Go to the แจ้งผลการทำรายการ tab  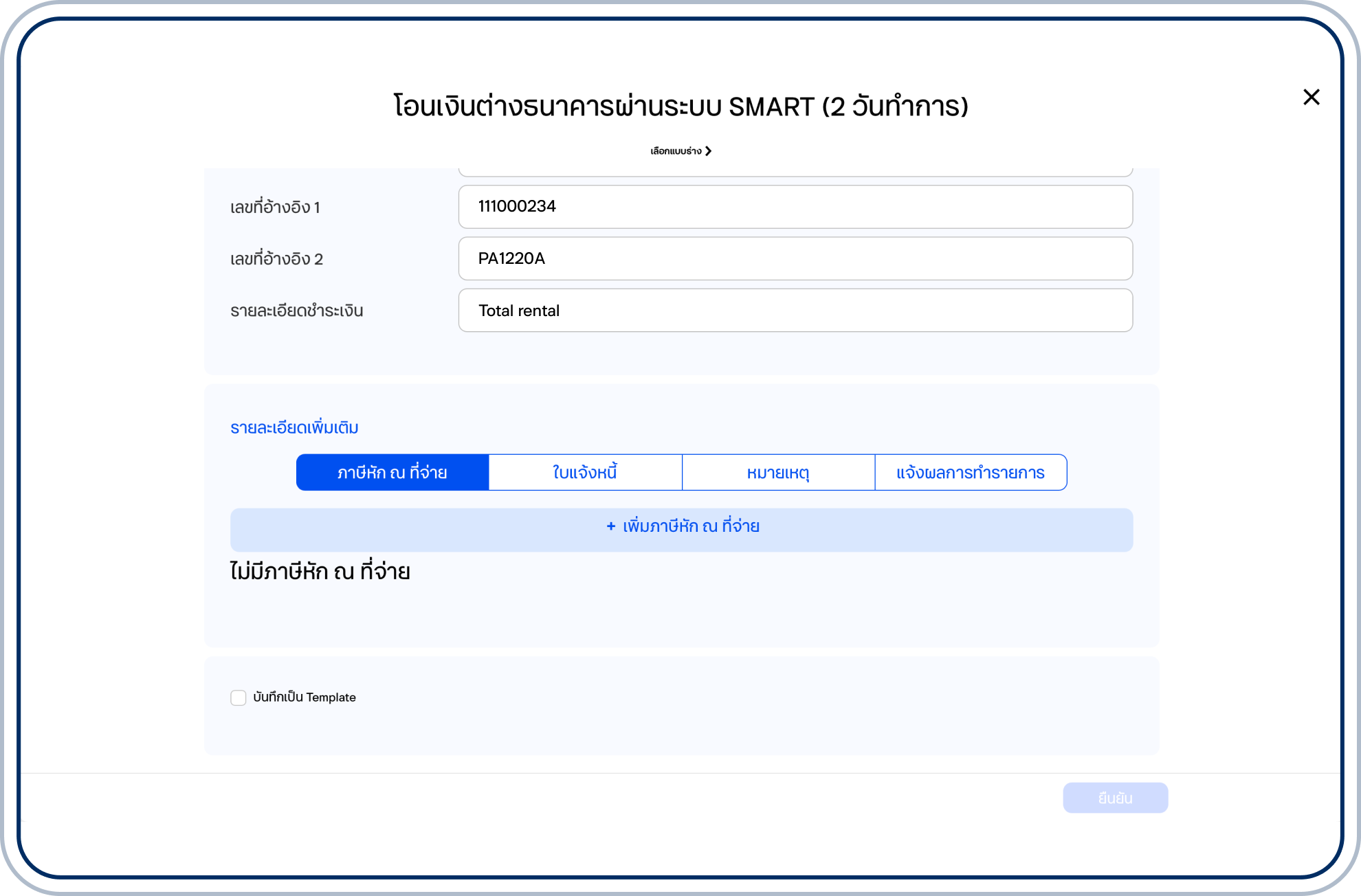coord(971,473)
